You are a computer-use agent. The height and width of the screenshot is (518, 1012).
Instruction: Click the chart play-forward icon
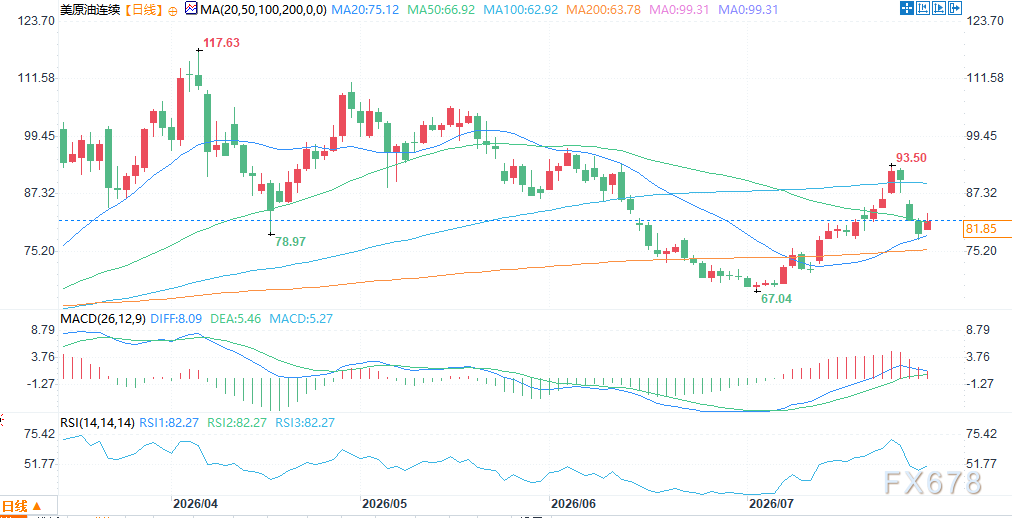coord(939,8)
